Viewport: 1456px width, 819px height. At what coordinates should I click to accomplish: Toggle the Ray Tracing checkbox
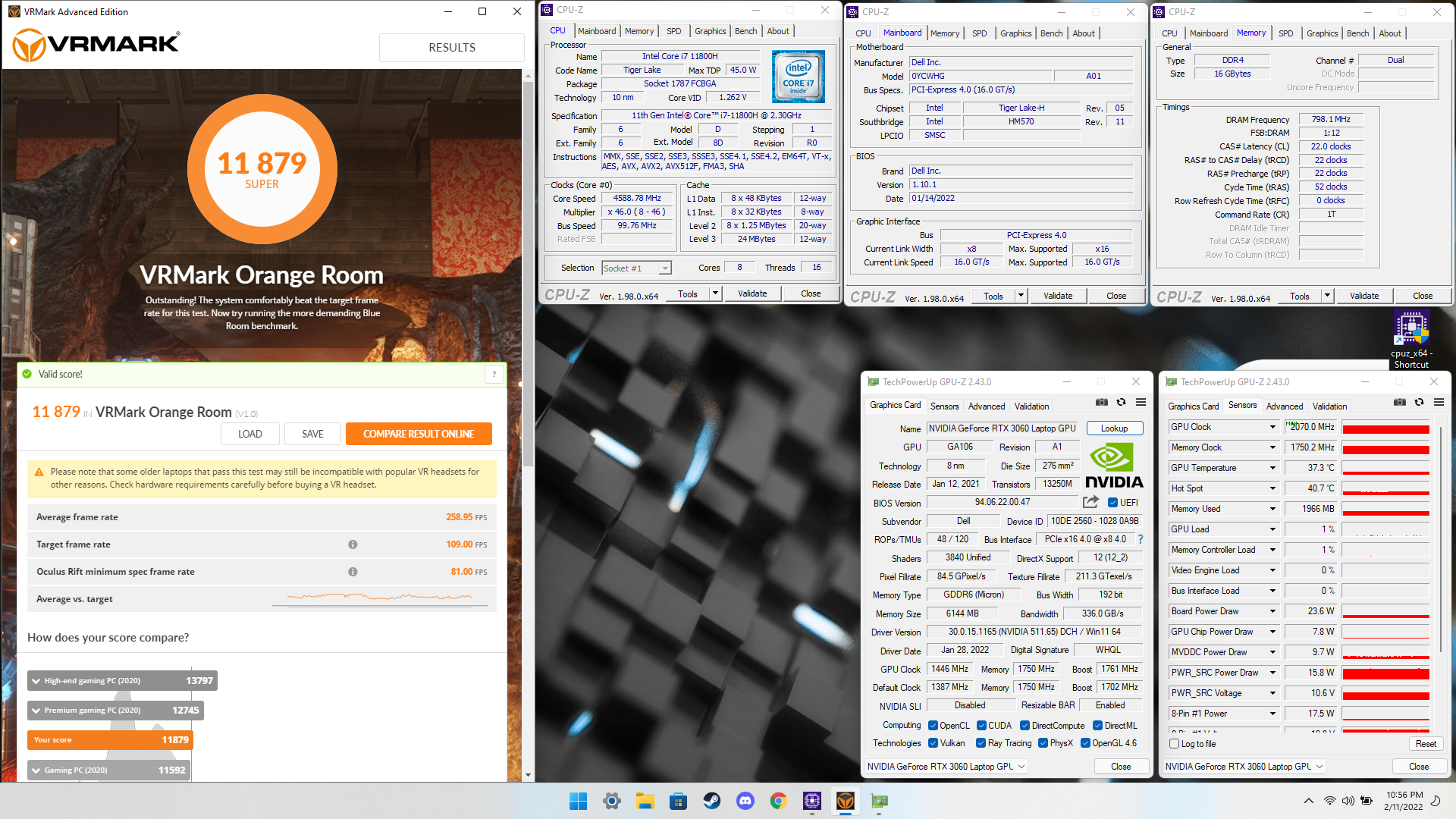pyautogui.click(x=981, y=743)
